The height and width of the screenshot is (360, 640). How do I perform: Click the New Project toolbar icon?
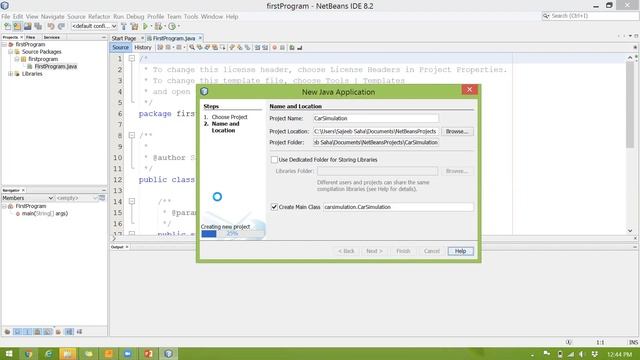(x=17, y=26)
